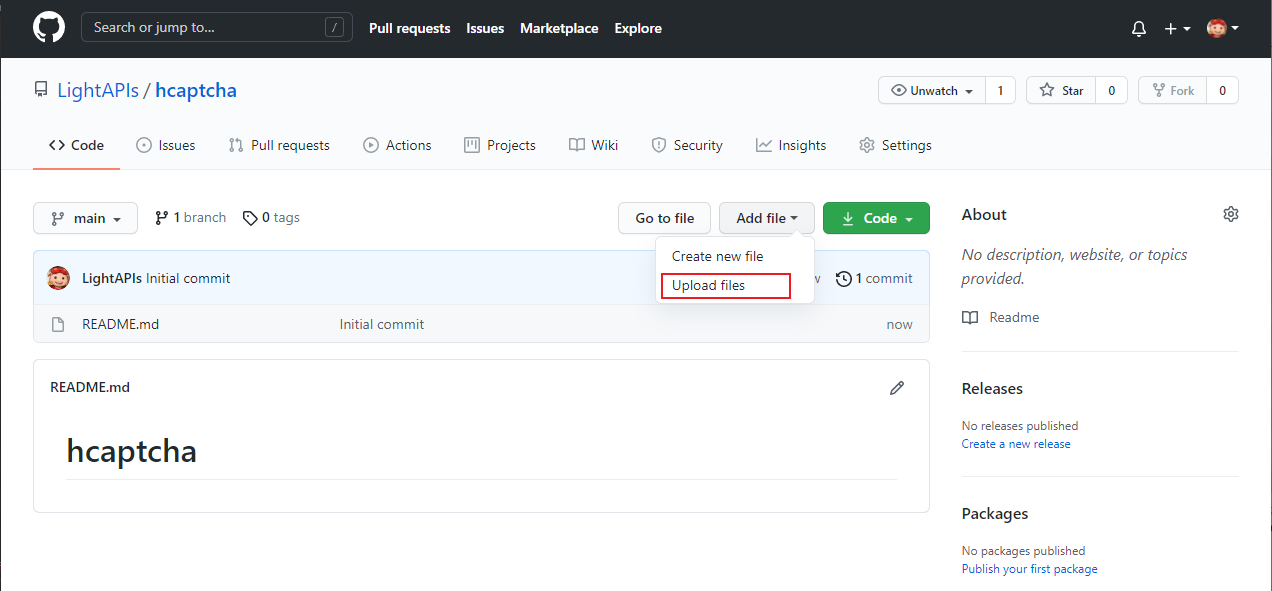The height and width of the screenshot is (591, 1272).
Task: Switch to the Security tab
Action: tap(687, 146)
